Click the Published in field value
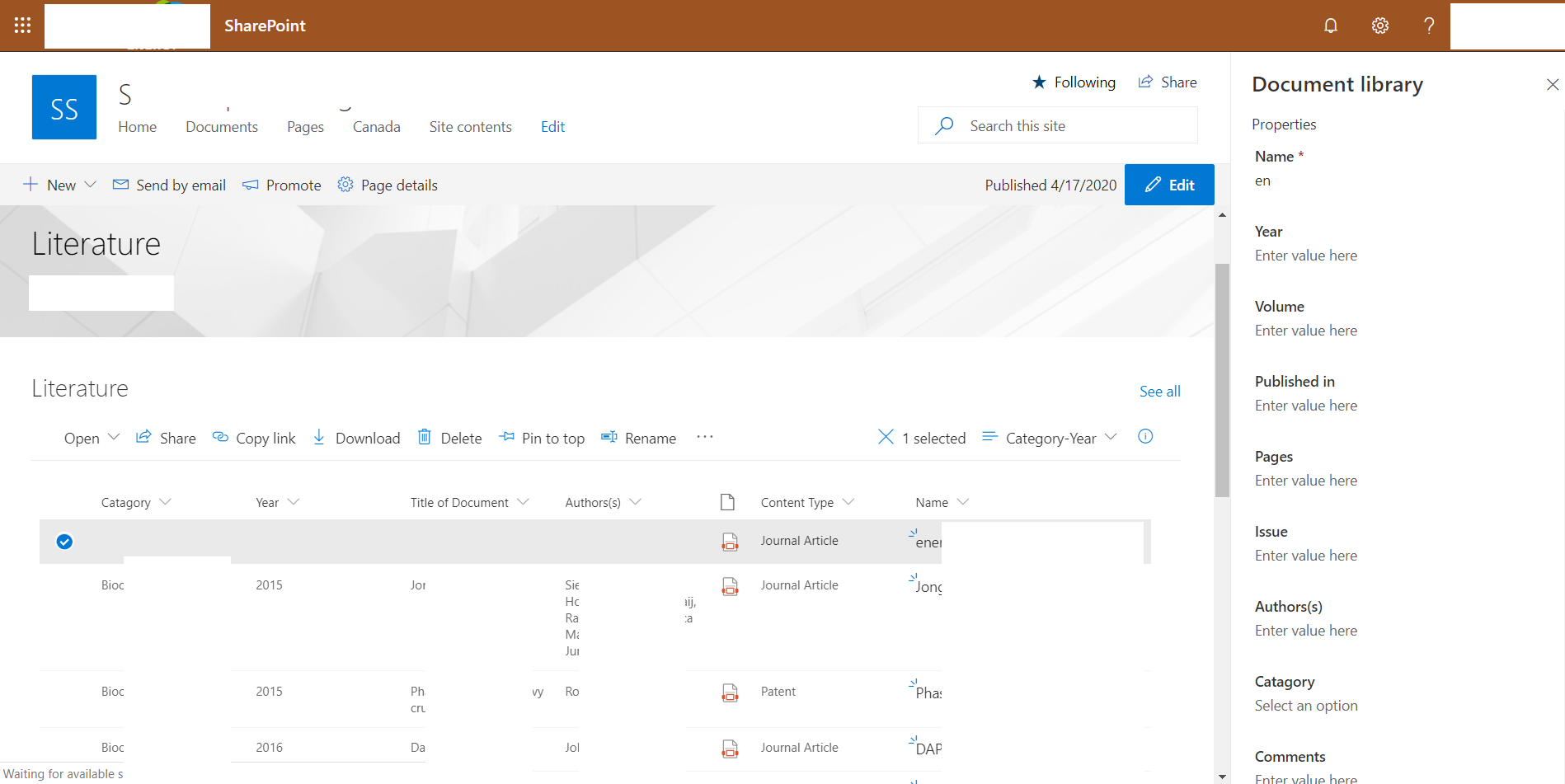 point(1306,406)
